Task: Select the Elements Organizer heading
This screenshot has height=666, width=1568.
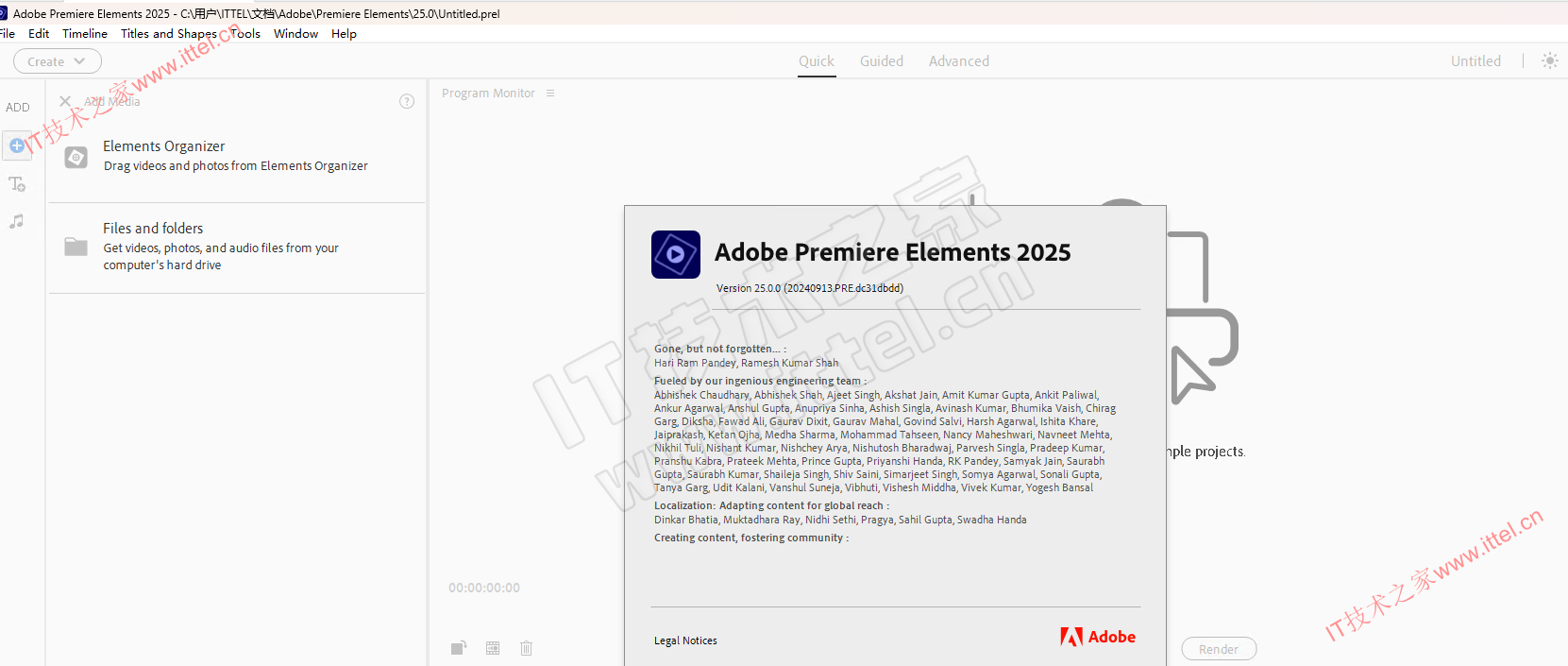Action: pyautogui.click(x=164, y=146)
